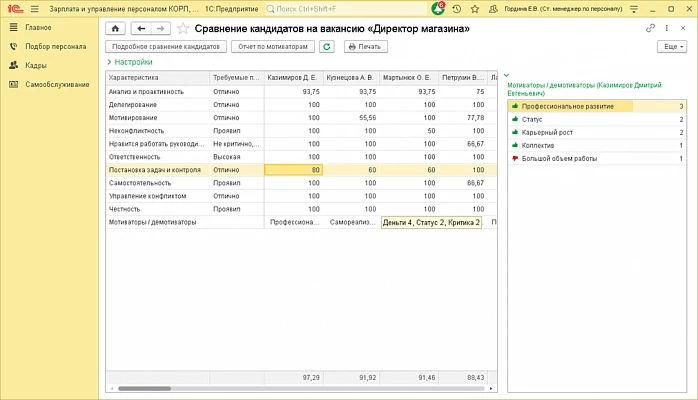
Task: Click the user profile icon
Action: [x=493, y=9]
